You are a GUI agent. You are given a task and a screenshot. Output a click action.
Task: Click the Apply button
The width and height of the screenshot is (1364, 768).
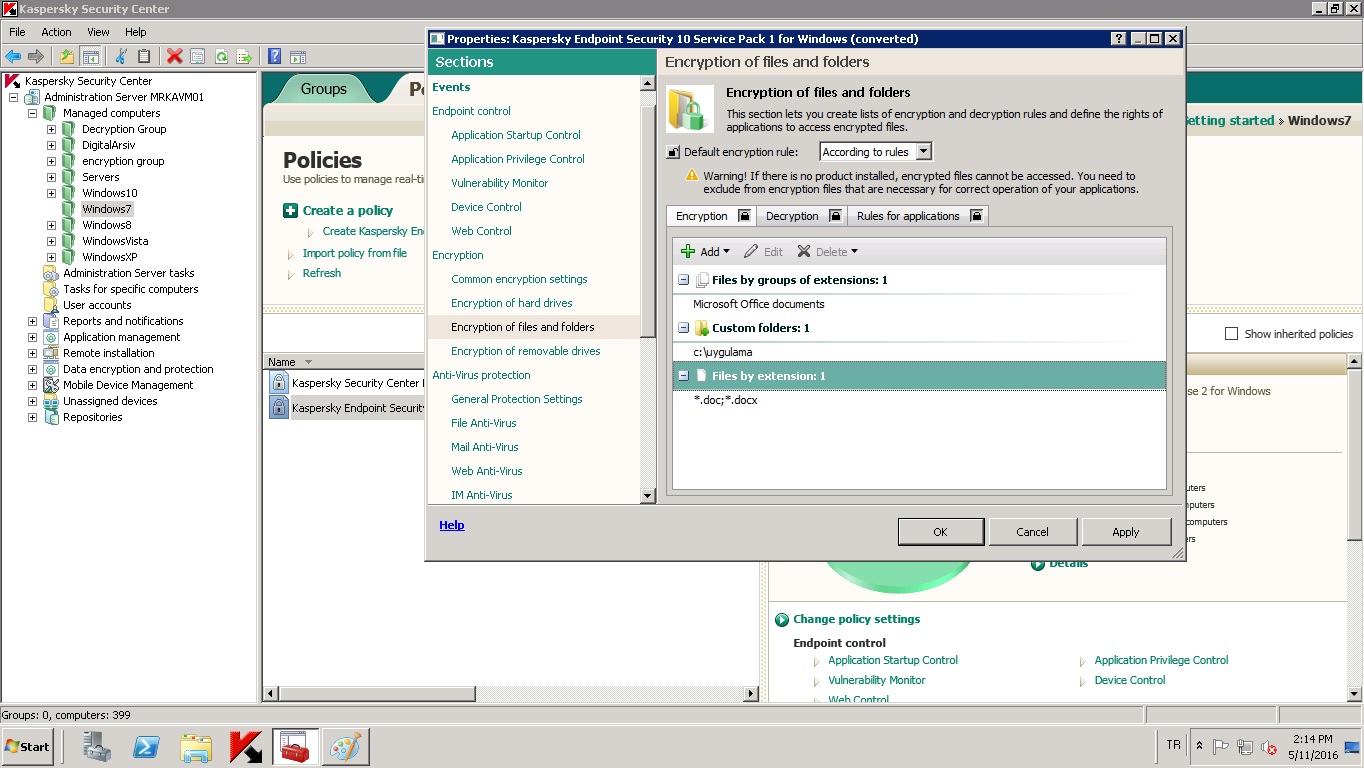pos(1125,532)
